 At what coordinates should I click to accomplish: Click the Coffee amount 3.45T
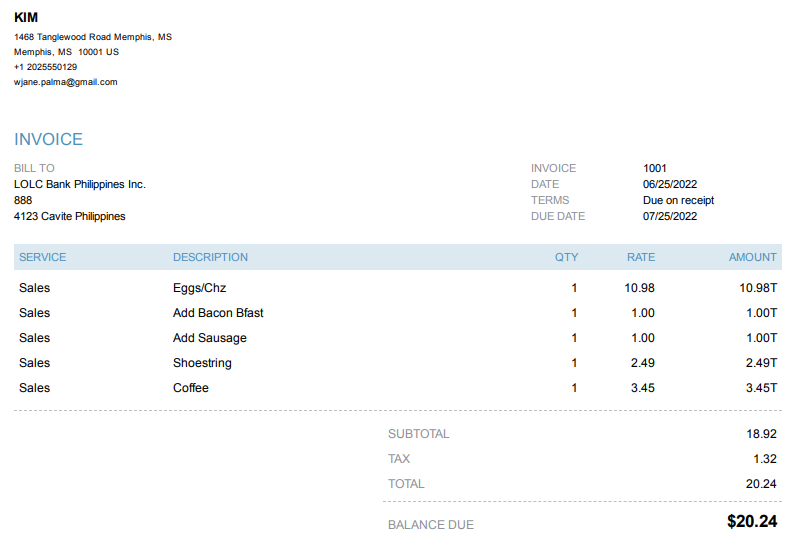click(761, 388)
